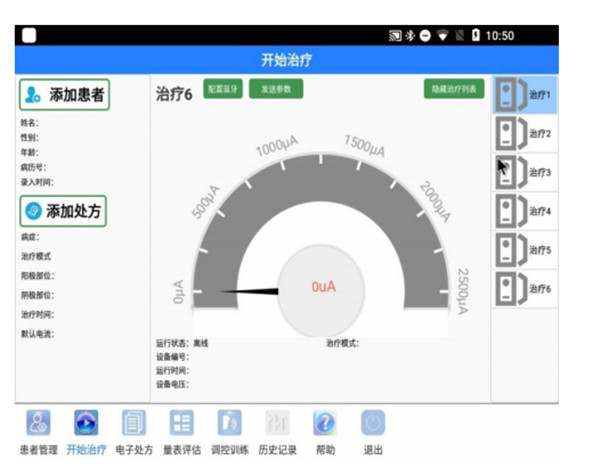600x476 pixels.
Task: Click the 2500μA gauge label
Action: pos(463,291)
